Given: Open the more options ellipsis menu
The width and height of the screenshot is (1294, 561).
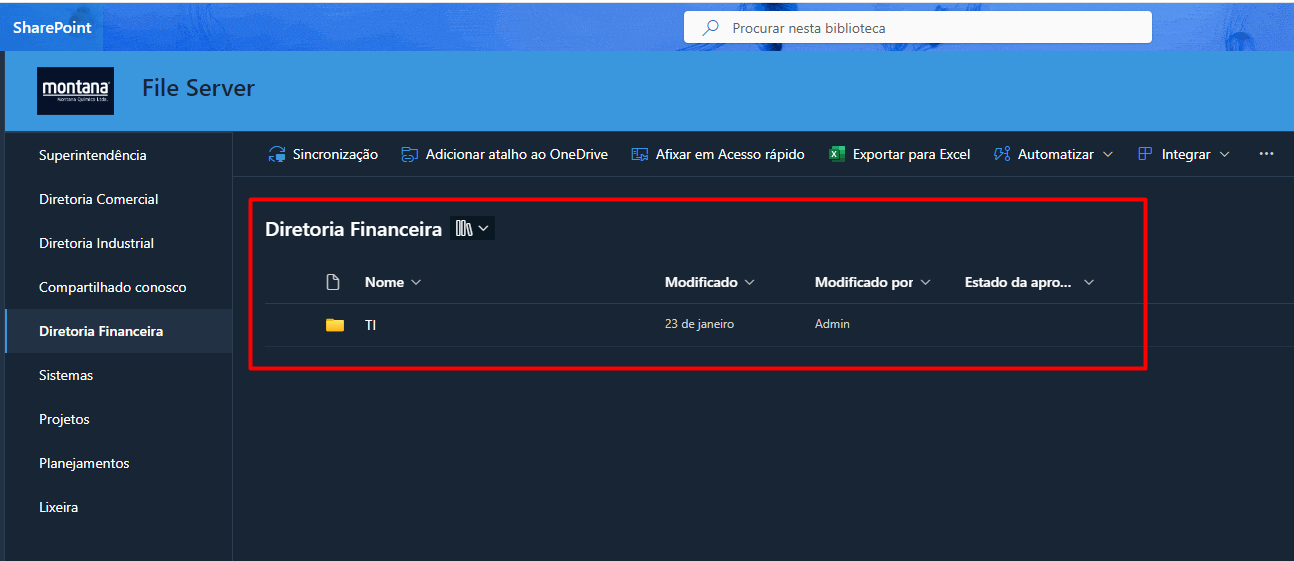Looking at the screenshot, I should [x=1266, y=154].
